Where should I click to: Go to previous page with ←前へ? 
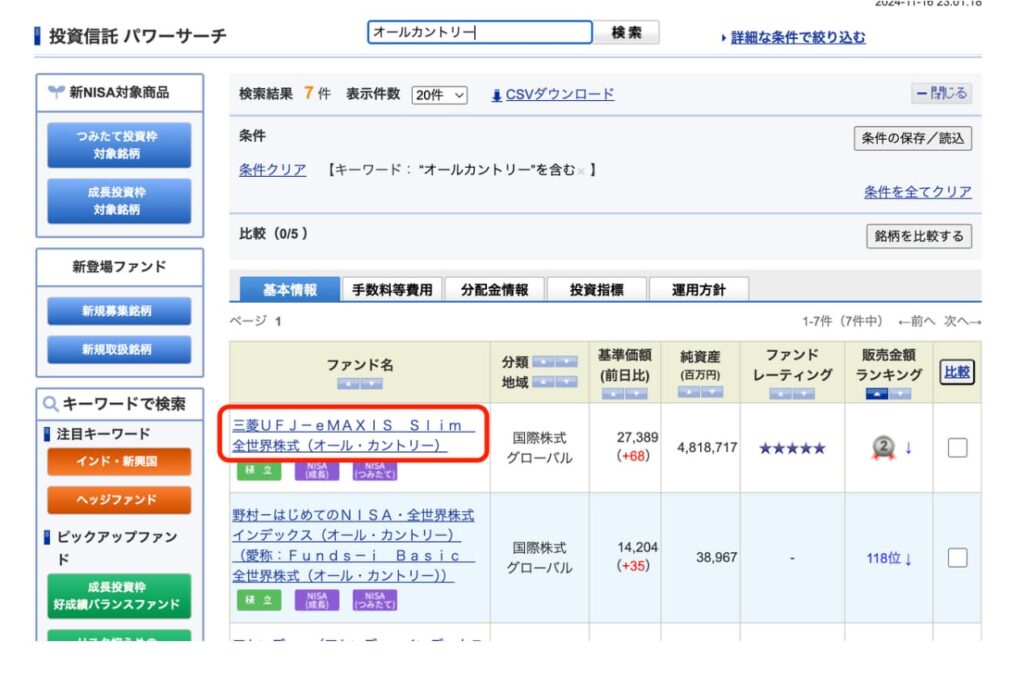pyautogui.click(x=916, y=321)
